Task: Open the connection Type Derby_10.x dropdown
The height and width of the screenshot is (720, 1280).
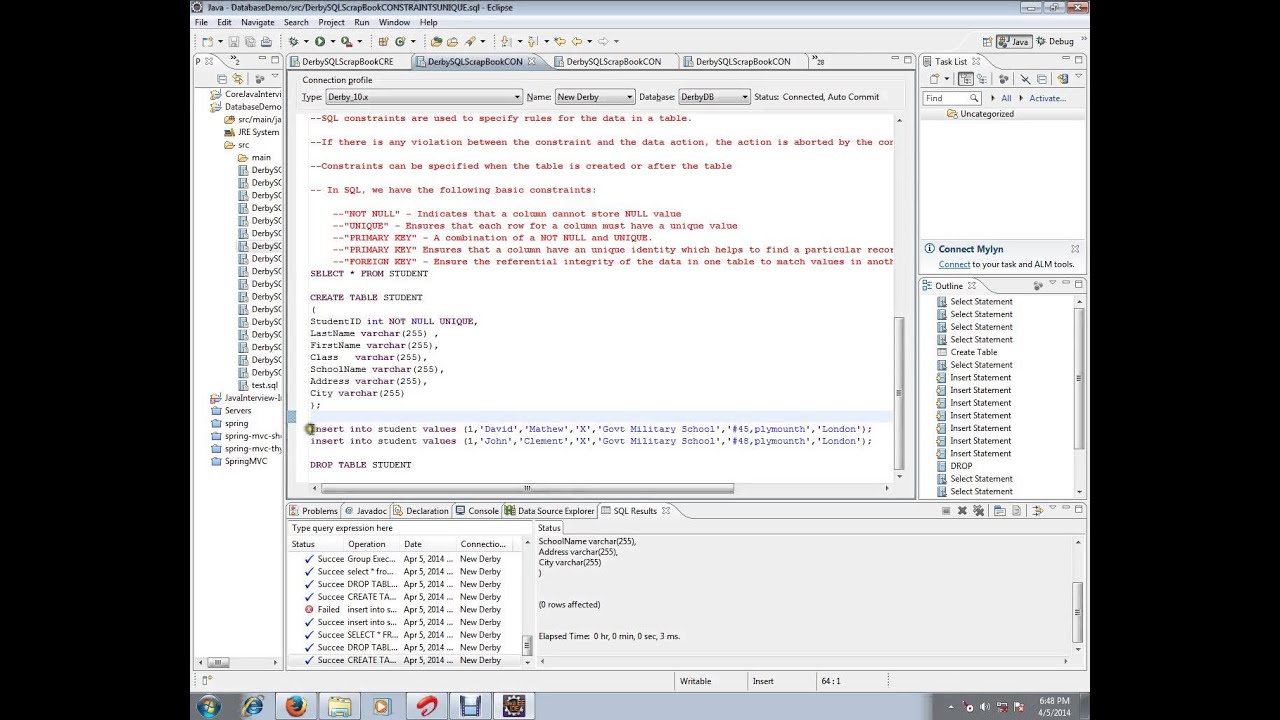Action: click(424, 97)
